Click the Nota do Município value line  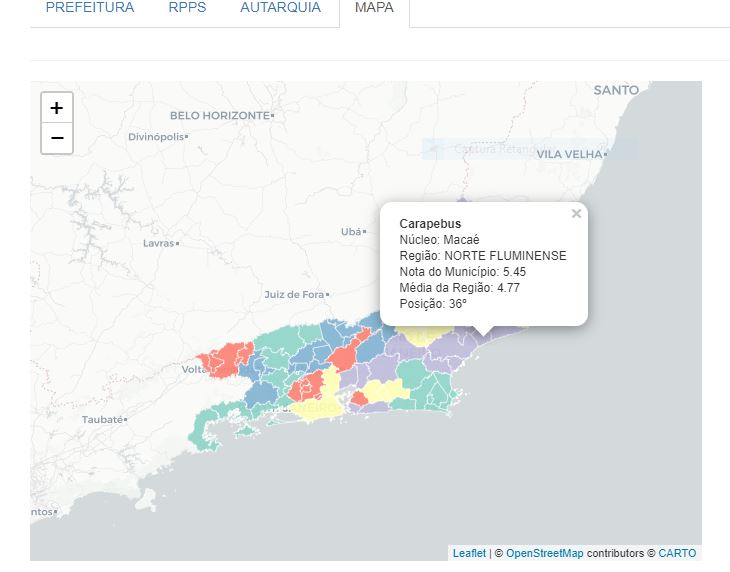[462, 271]
